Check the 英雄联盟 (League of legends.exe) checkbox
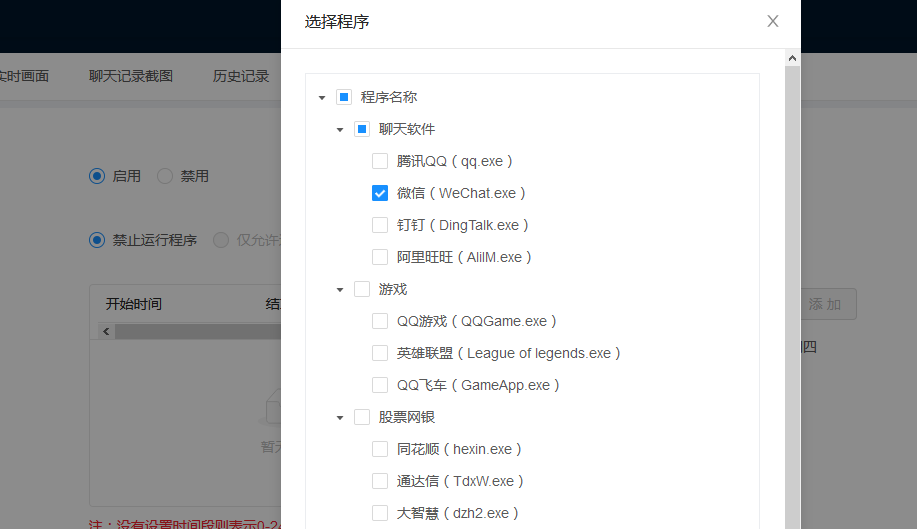The image size is (917, 529). point(380,353)
